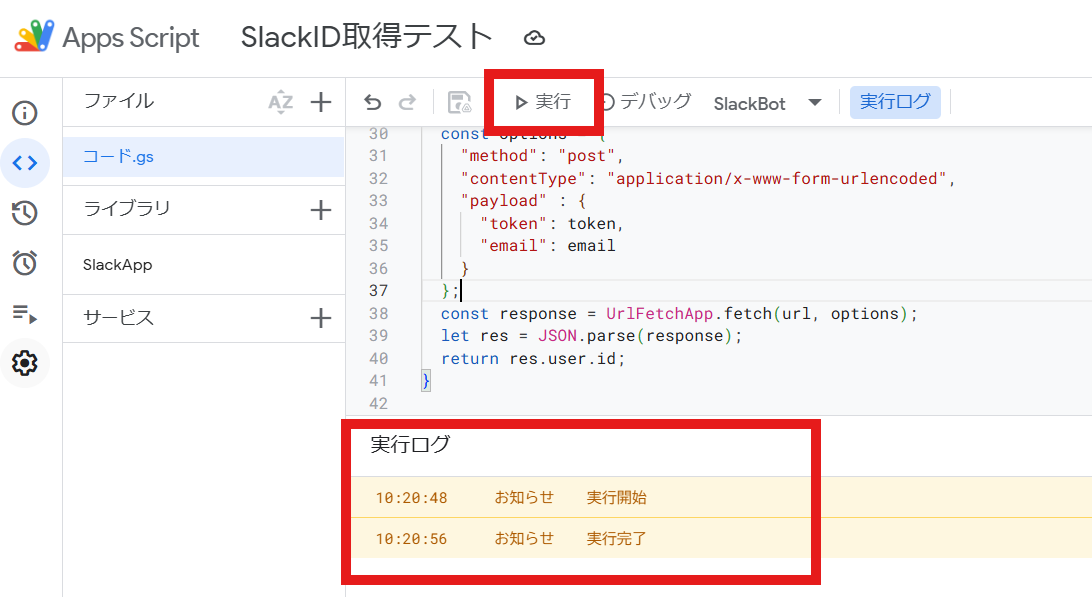Screen dimensions: 1092x597
Task: Save project with the disk icon
Action: click(459, 102)
